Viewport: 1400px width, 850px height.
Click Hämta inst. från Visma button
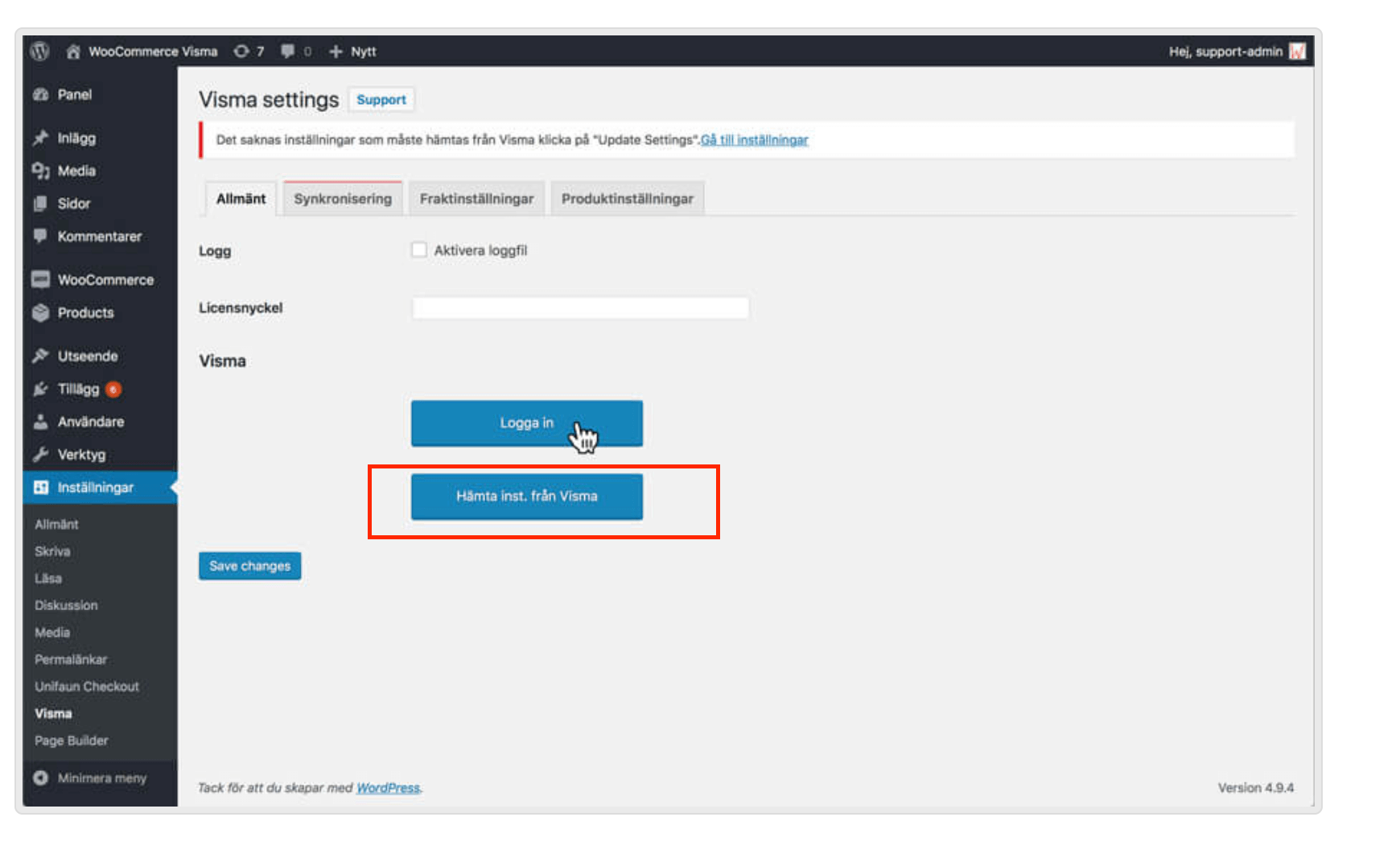[x=527, y=497]
